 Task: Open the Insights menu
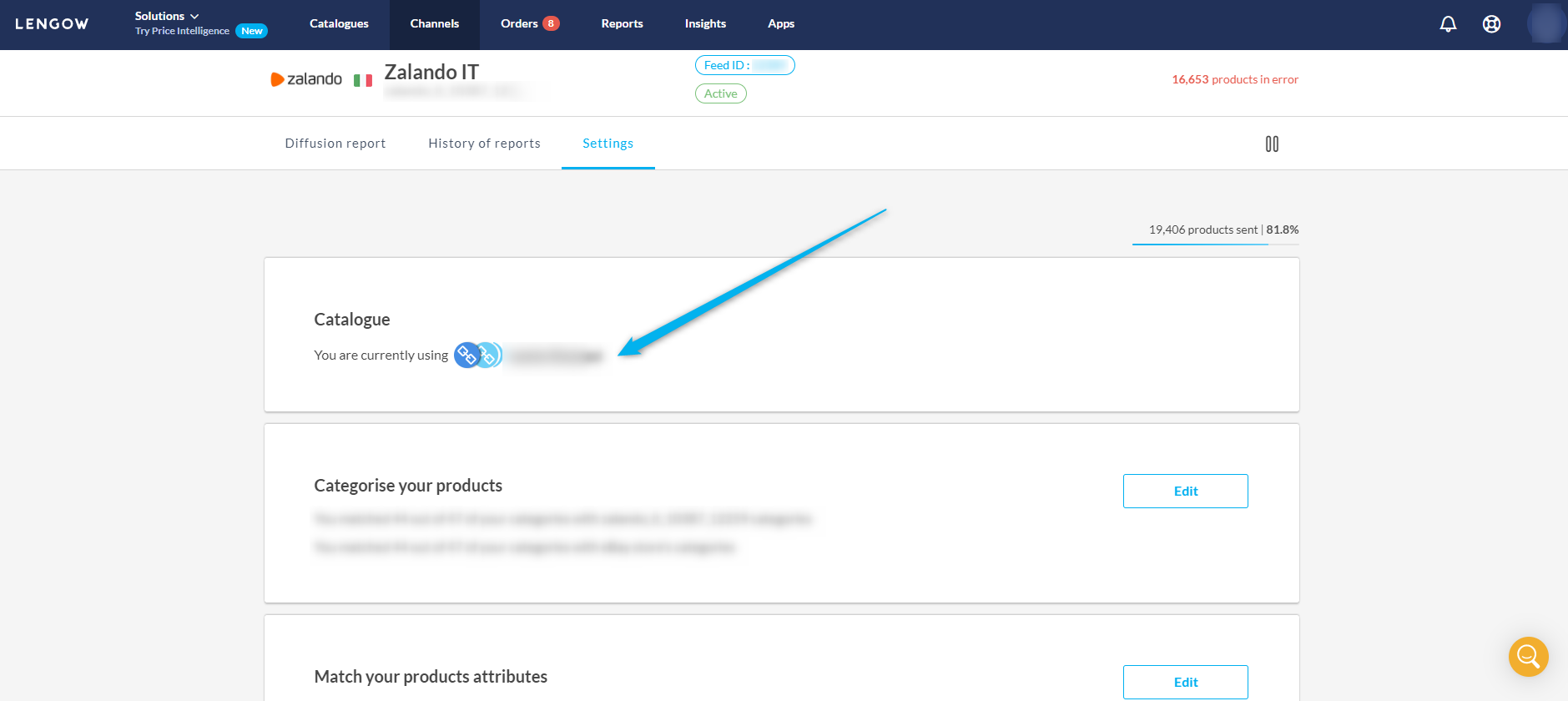click(705, 24)
